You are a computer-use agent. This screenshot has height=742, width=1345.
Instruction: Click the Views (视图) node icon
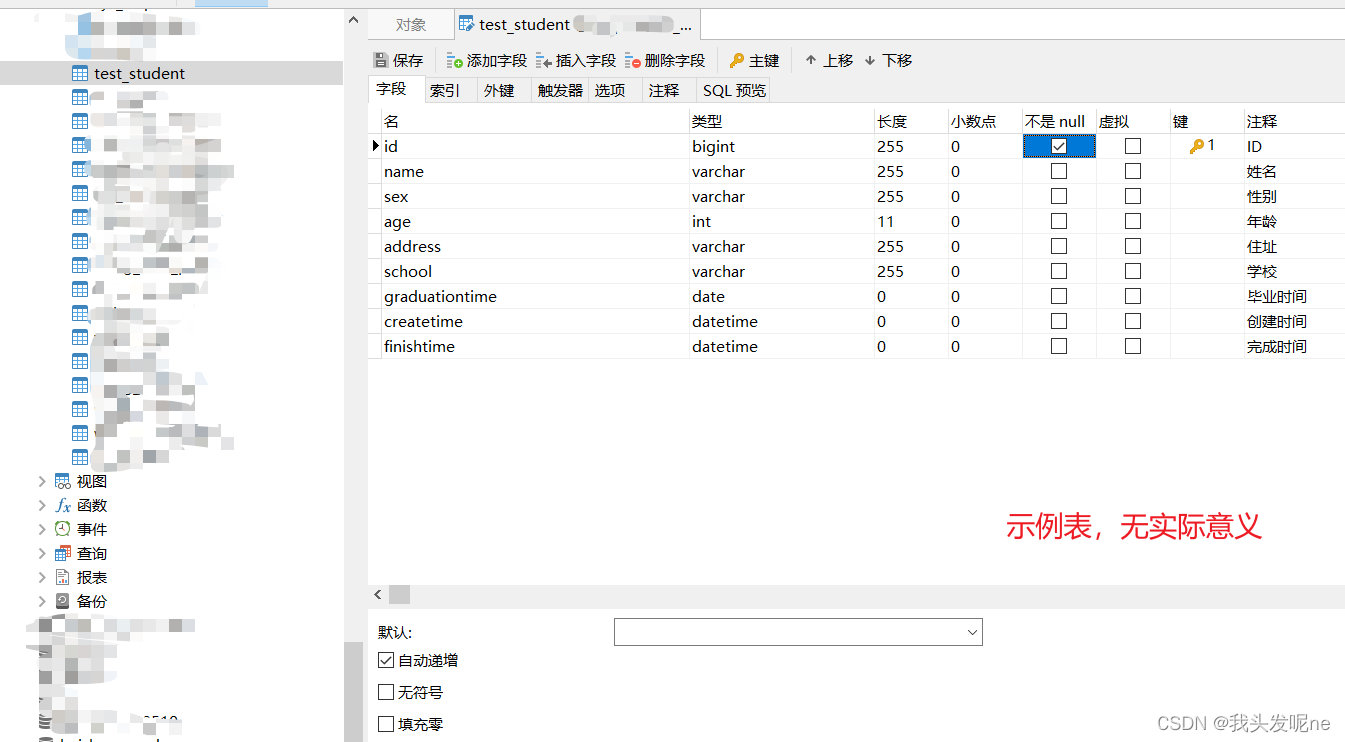(63, 481)
